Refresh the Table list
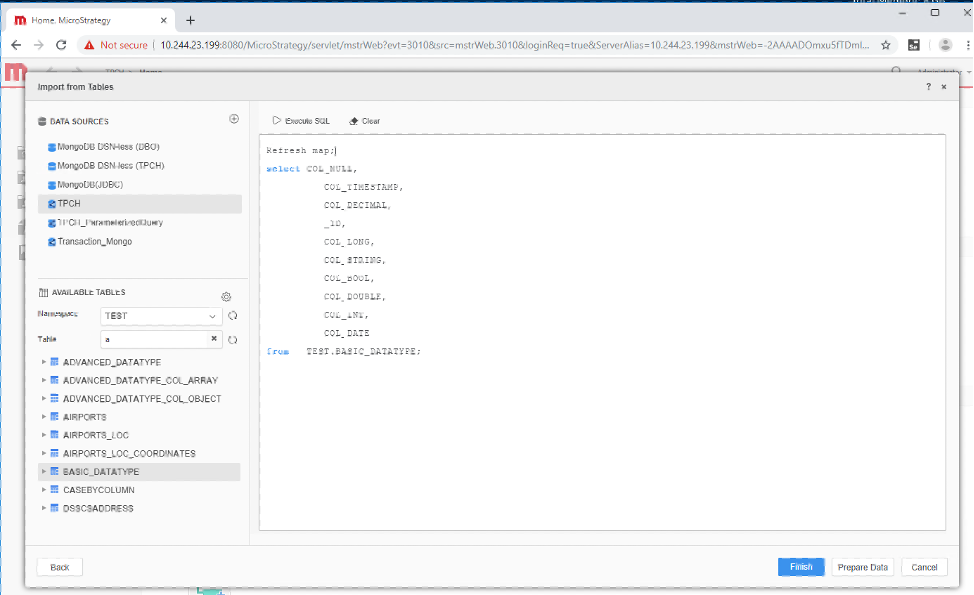The image size is (974, 595). pos(233,339)
